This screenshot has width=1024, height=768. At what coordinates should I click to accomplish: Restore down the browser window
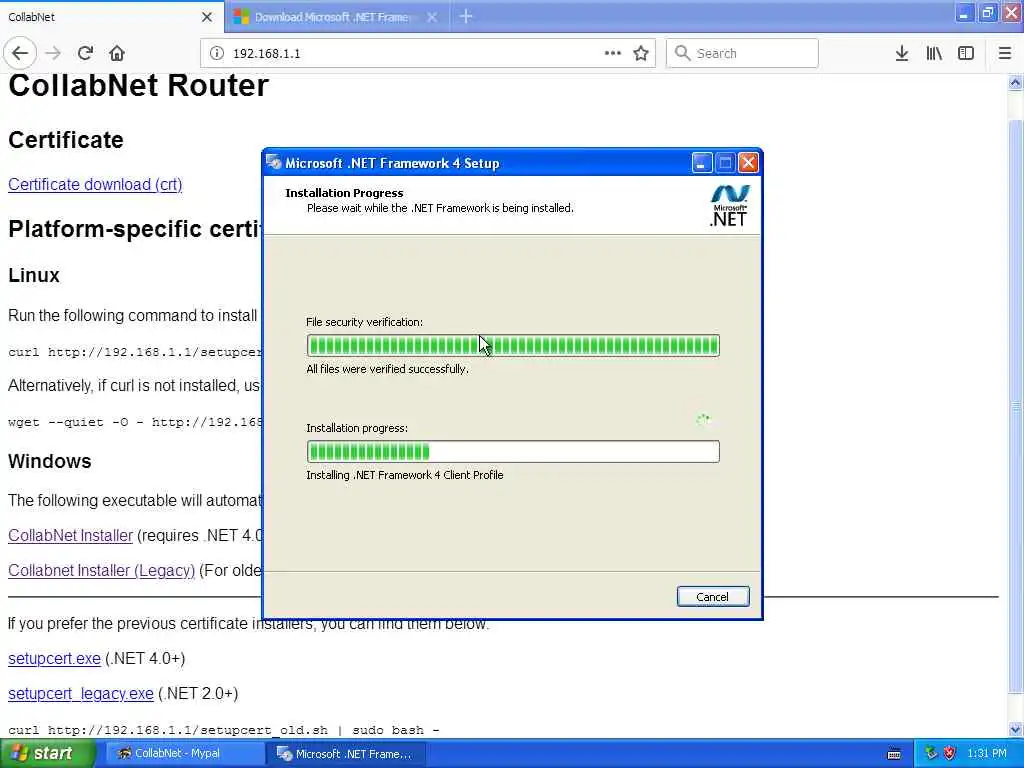pyautogui.click(x=987, y=13)
